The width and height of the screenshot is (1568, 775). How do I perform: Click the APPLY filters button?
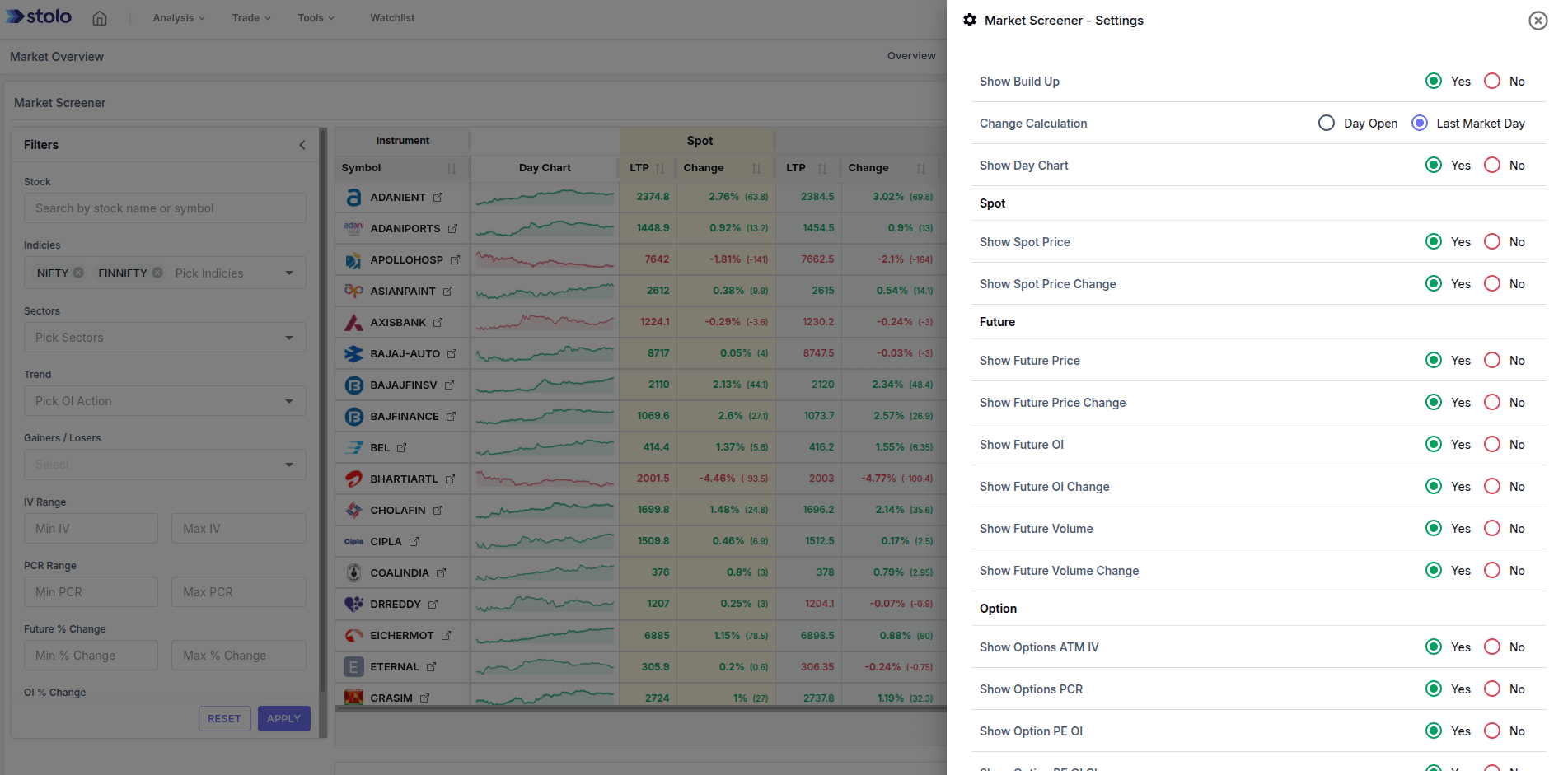[283, 718]
